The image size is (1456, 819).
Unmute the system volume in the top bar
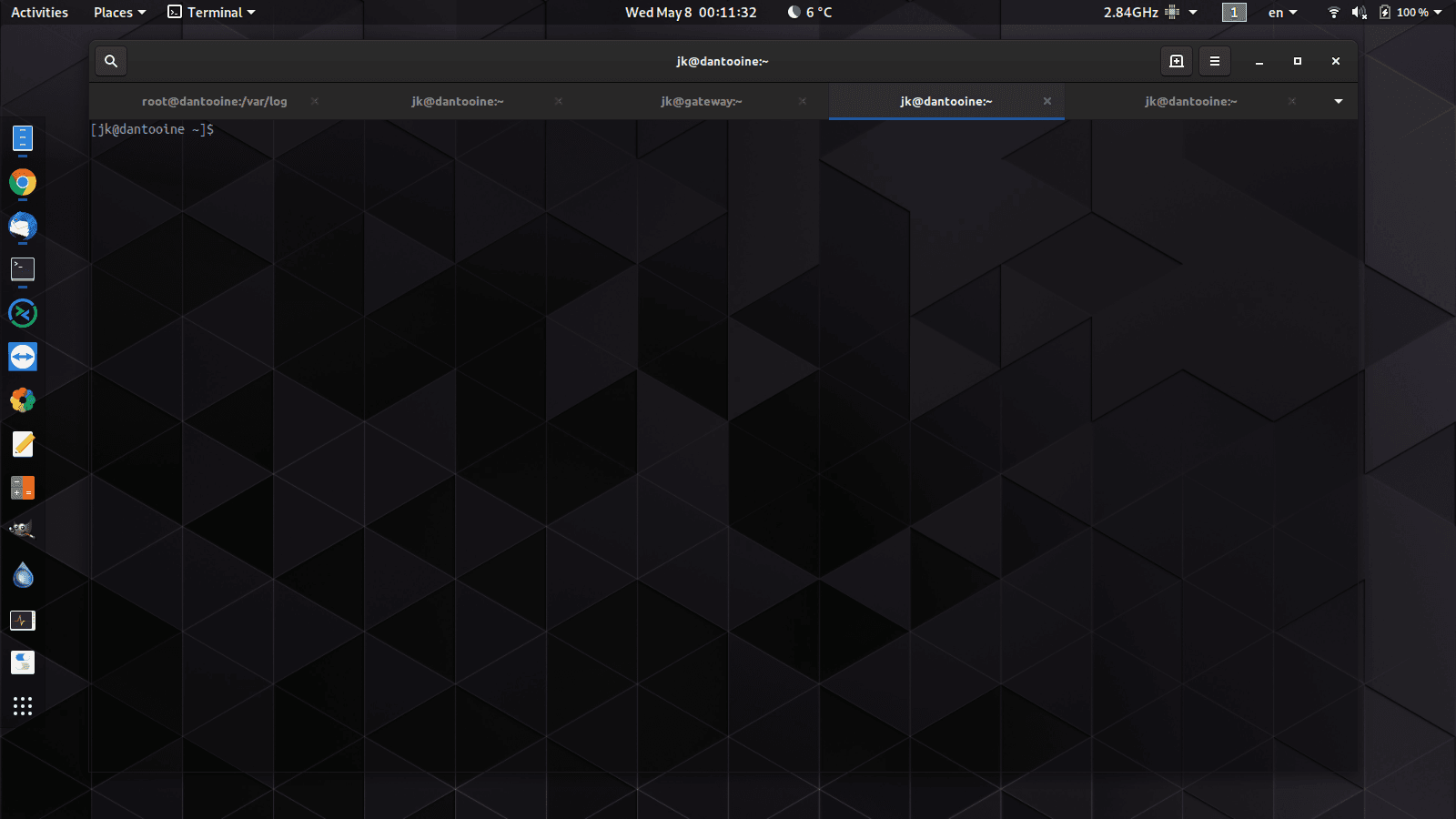pyautogui.click(x=1360, y=12)
